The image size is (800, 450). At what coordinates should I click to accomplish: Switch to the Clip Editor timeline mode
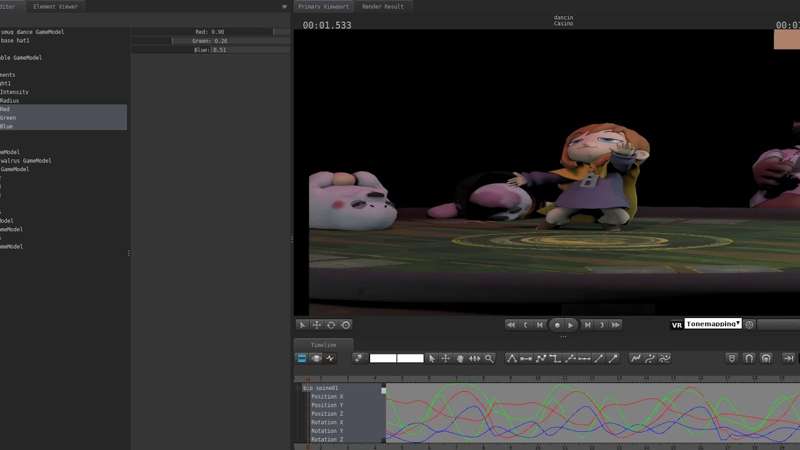(x=302, y=358)
